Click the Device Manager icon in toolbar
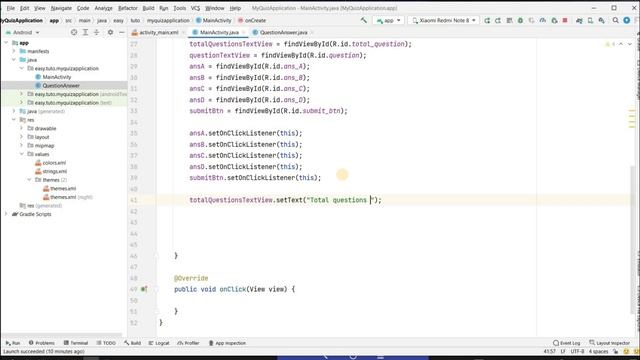This screenshot has width=640, height=360. tap(590, 20)
